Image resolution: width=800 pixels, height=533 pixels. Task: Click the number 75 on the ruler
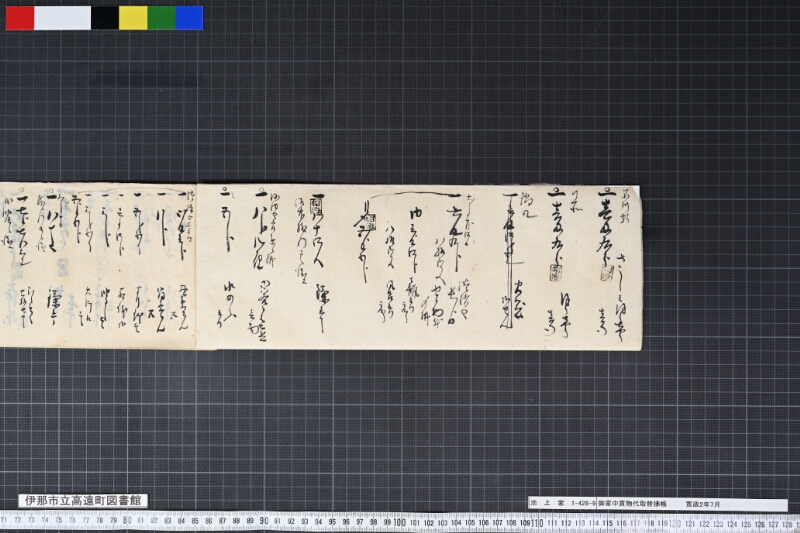(x=58, y=520)
